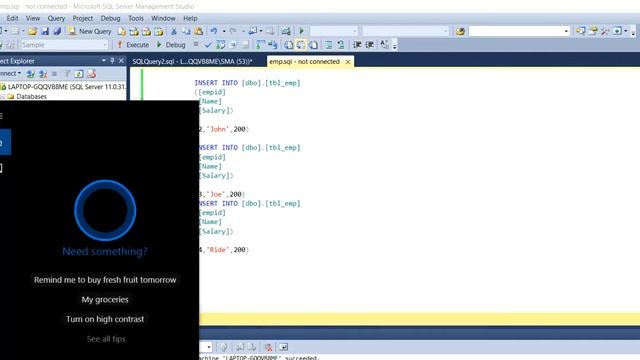Click the Display Estimated Execution Plan icon
This screenshot has height=360, width=640.
click(x=221, y=45)
